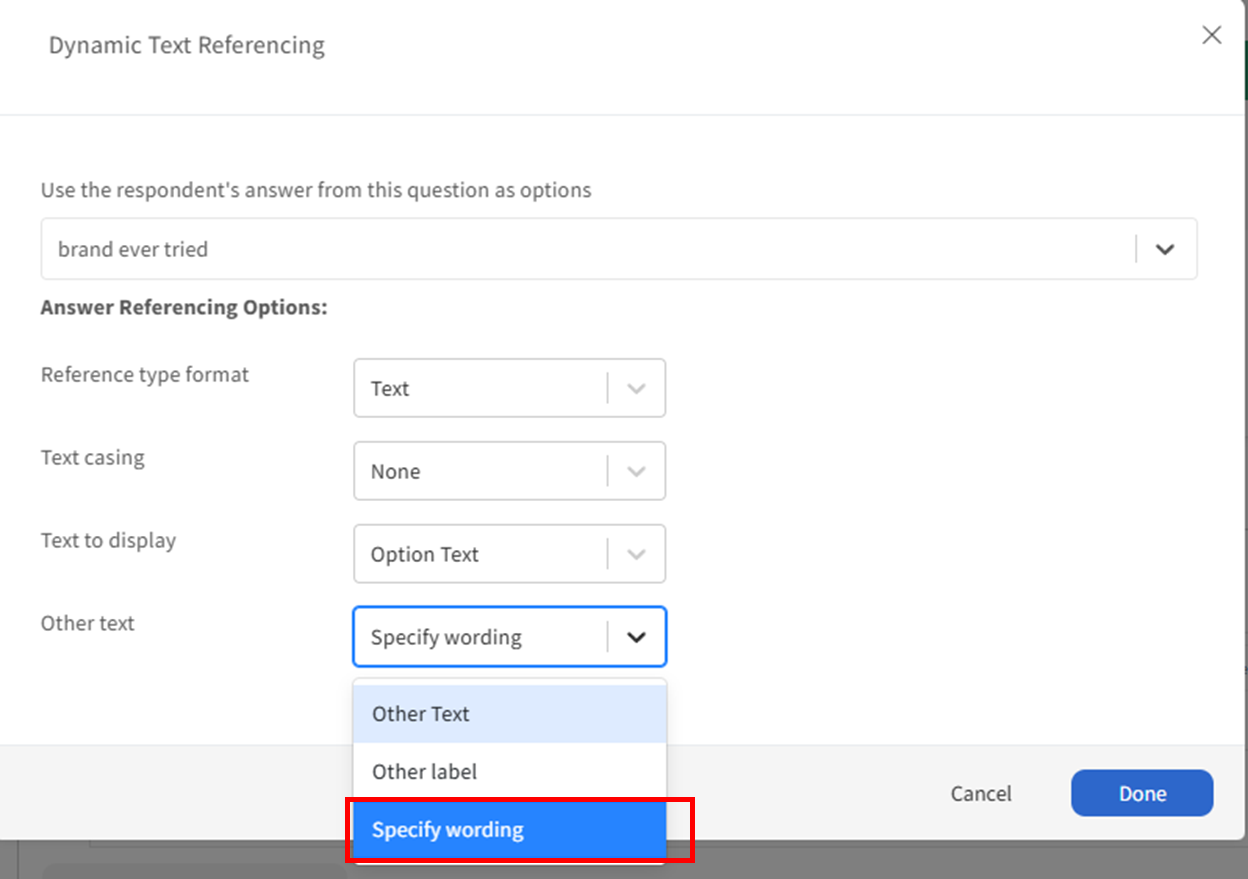Image resolution: width=1248 pixels, height=879 pixels.
Task: Click the Other text 'Specify wording' combo box
Action: [x=480, y=637]
